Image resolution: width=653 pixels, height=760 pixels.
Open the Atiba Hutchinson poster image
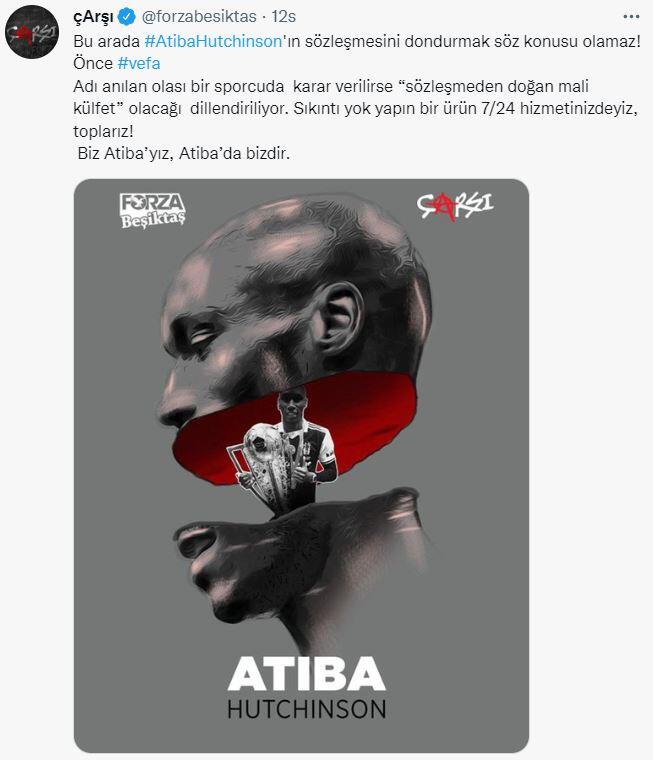coord(301,465)
